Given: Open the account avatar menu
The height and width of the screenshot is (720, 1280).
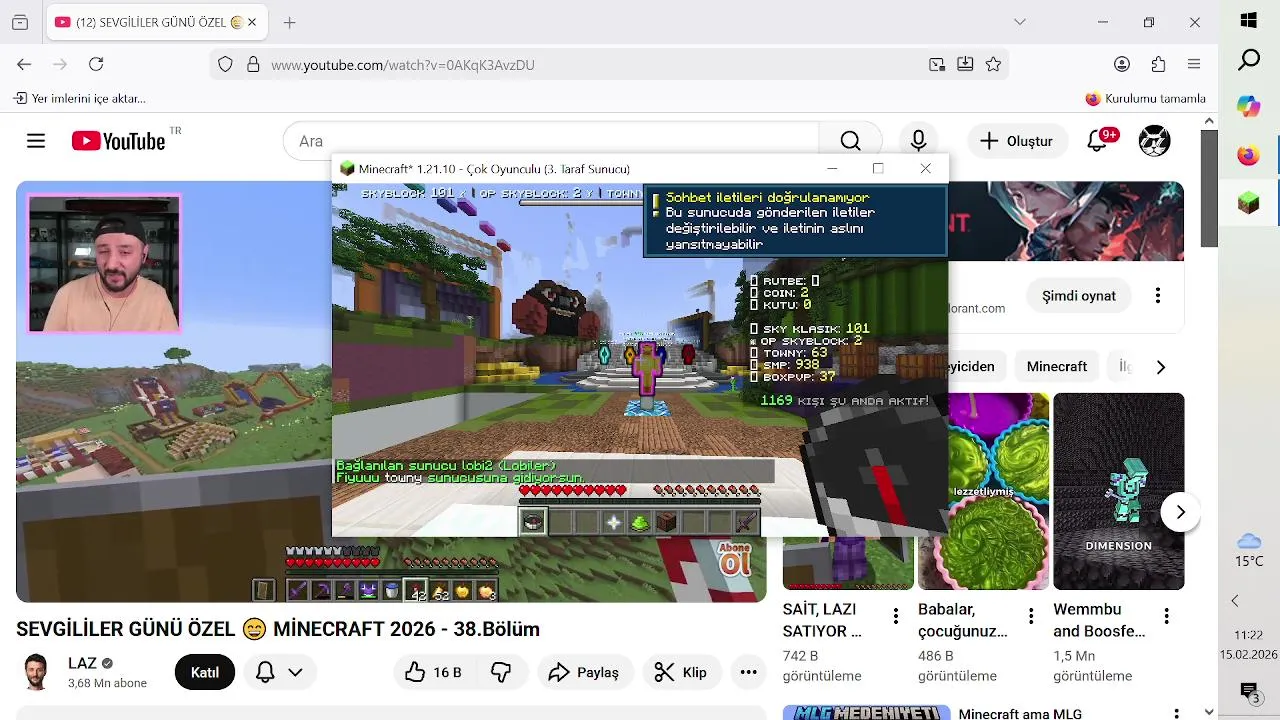Looking at the screenshot, I should tap(1155, 141).
